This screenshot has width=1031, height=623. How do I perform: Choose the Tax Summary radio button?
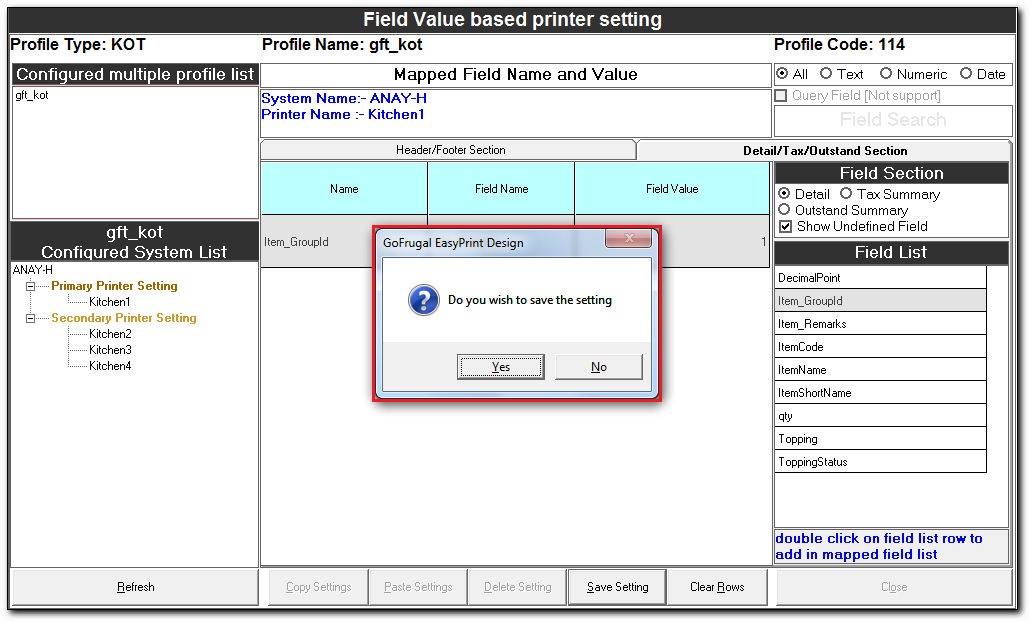846,193
